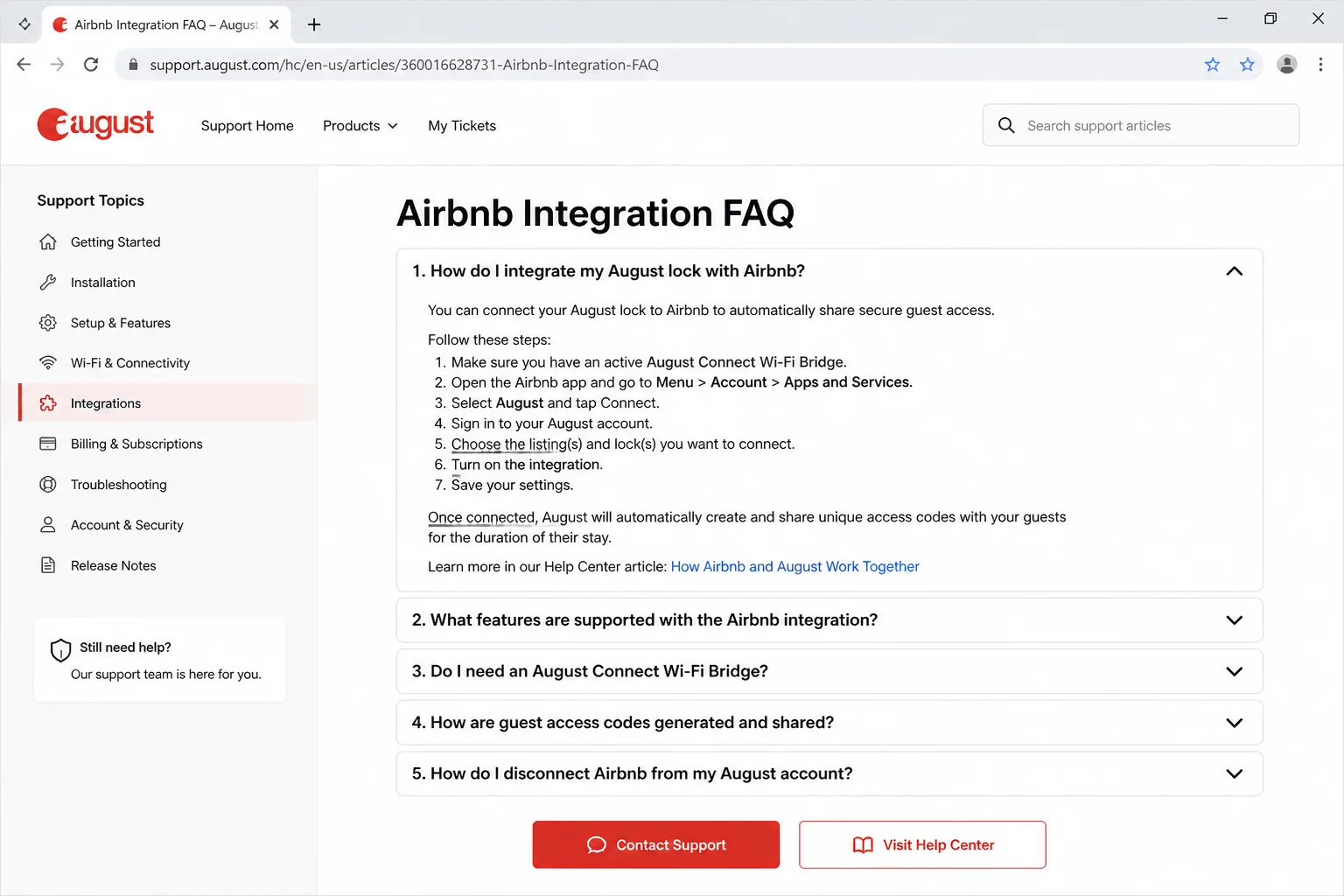The width and height of the screenshot is (1344, 896).
Task: Click the shield icon in Still need help card
Action: 60,650
